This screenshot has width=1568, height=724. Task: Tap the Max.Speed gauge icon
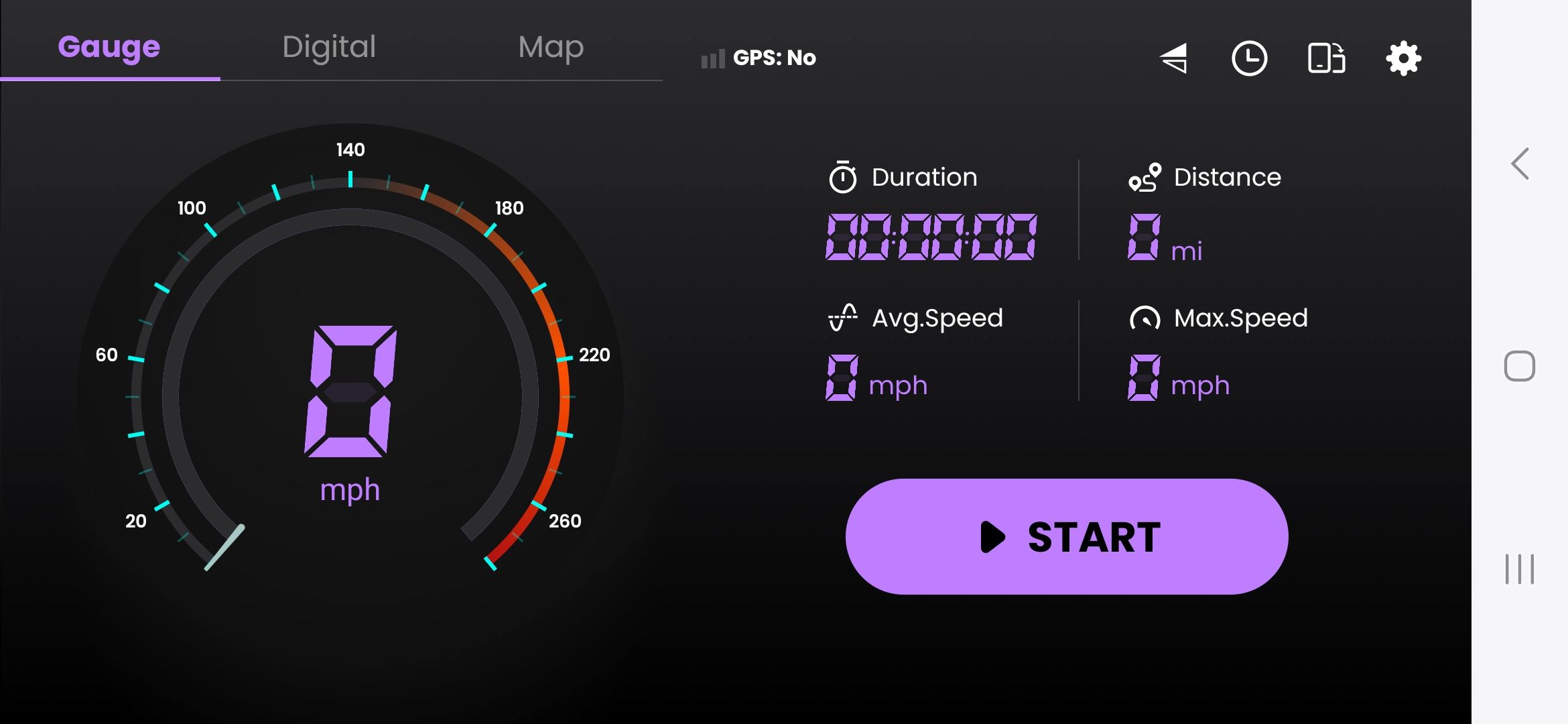pyautogui.click(x=1145, y=318)
